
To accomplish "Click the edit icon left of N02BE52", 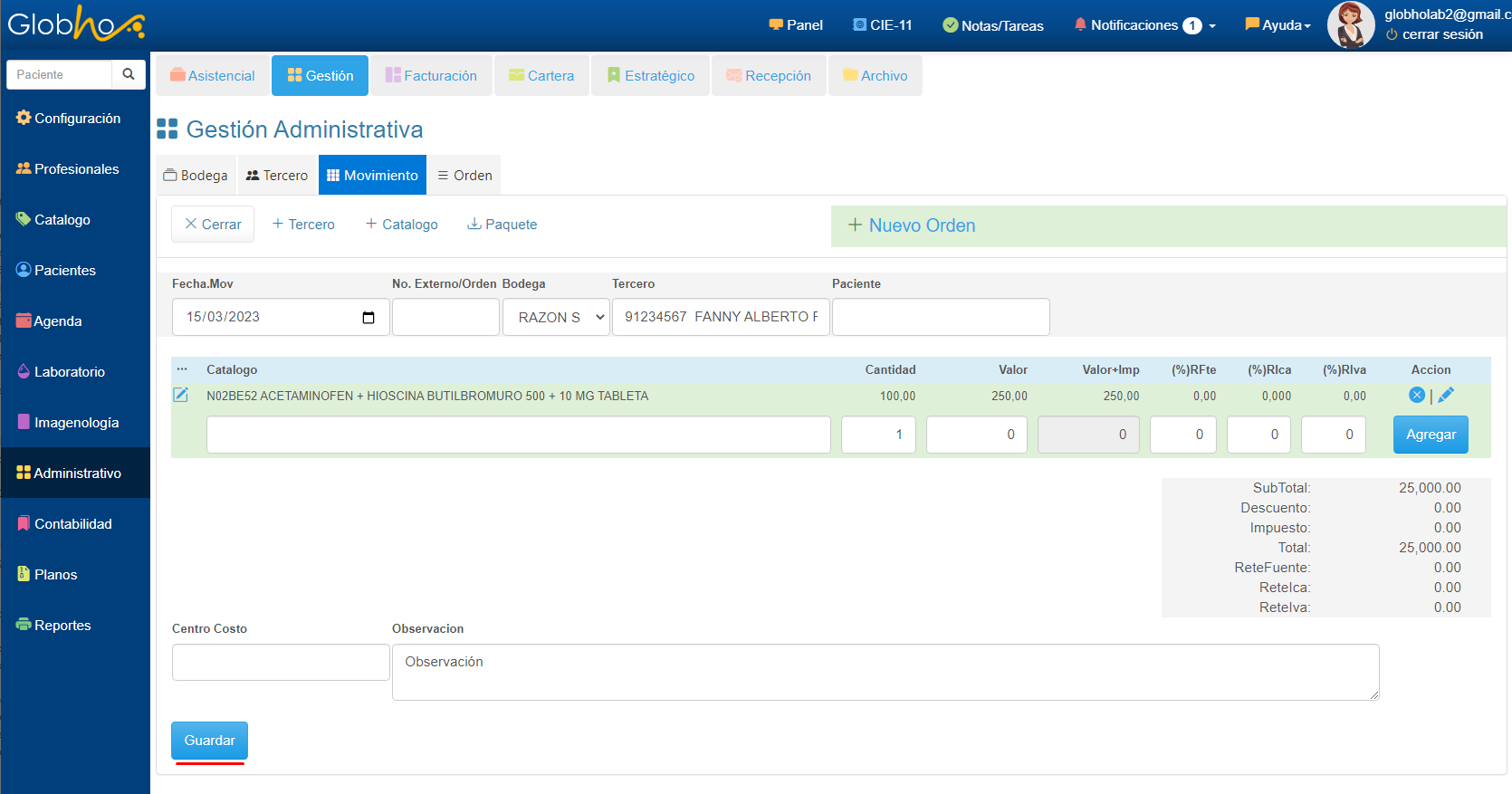I will 181,395.
